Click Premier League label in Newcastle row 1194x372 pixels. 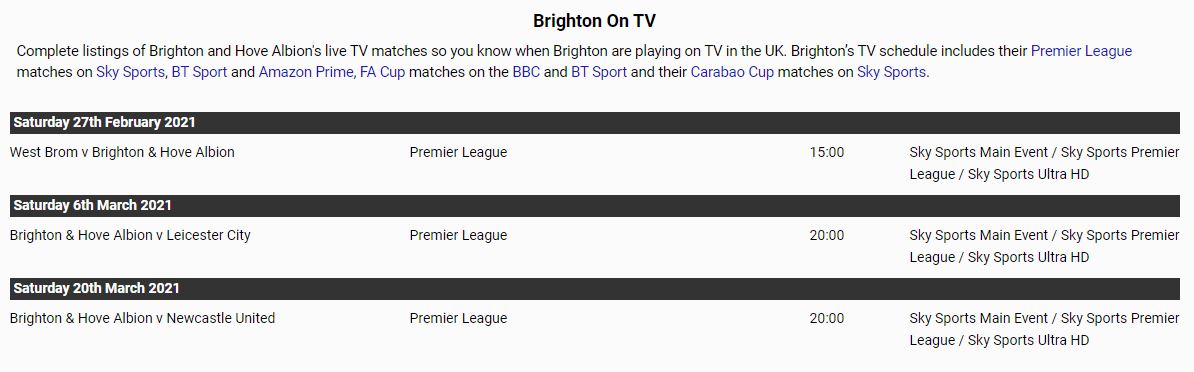tap(458, 318)
